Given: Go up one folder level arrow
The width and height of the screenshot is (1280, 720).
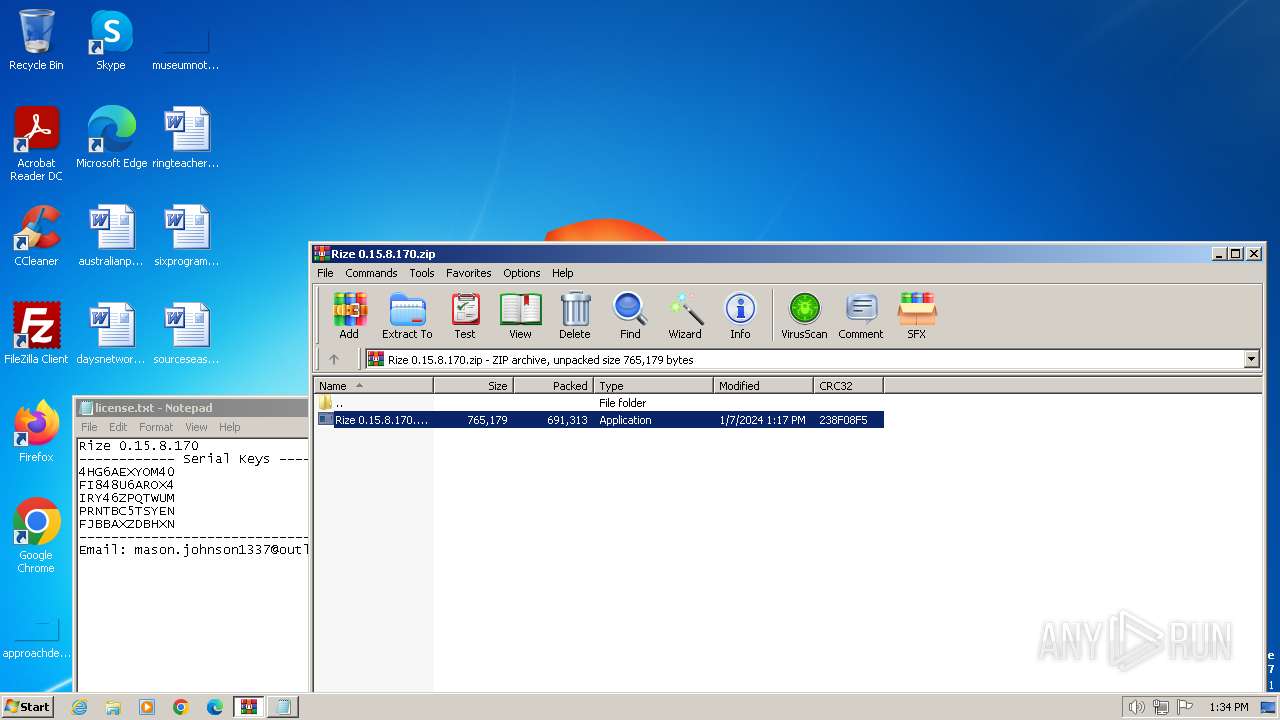Looking at the screenshot, I should 334,359.
